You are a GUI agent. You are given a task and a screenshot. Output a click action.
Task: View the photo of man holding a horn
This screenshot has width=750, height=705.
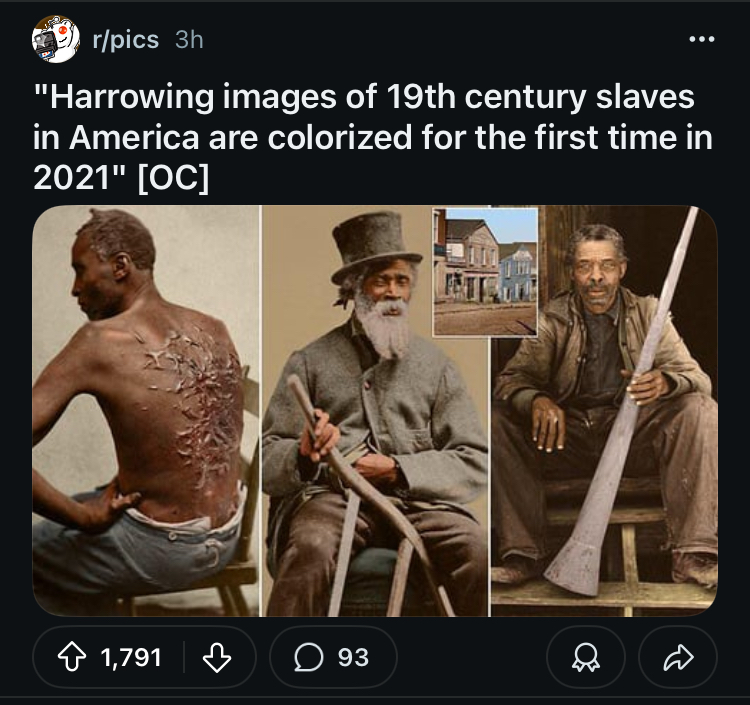click(604, 411)
